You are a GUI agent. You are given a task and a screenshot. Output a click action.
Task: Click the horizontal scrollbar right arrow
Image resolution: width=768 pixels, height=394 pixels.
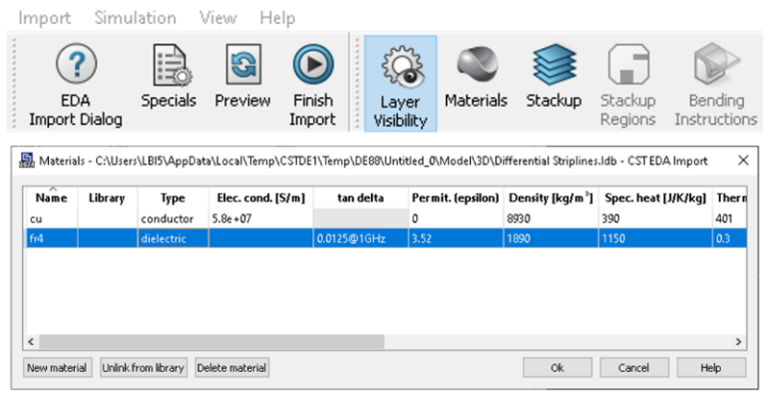click(x=739, y=342)
